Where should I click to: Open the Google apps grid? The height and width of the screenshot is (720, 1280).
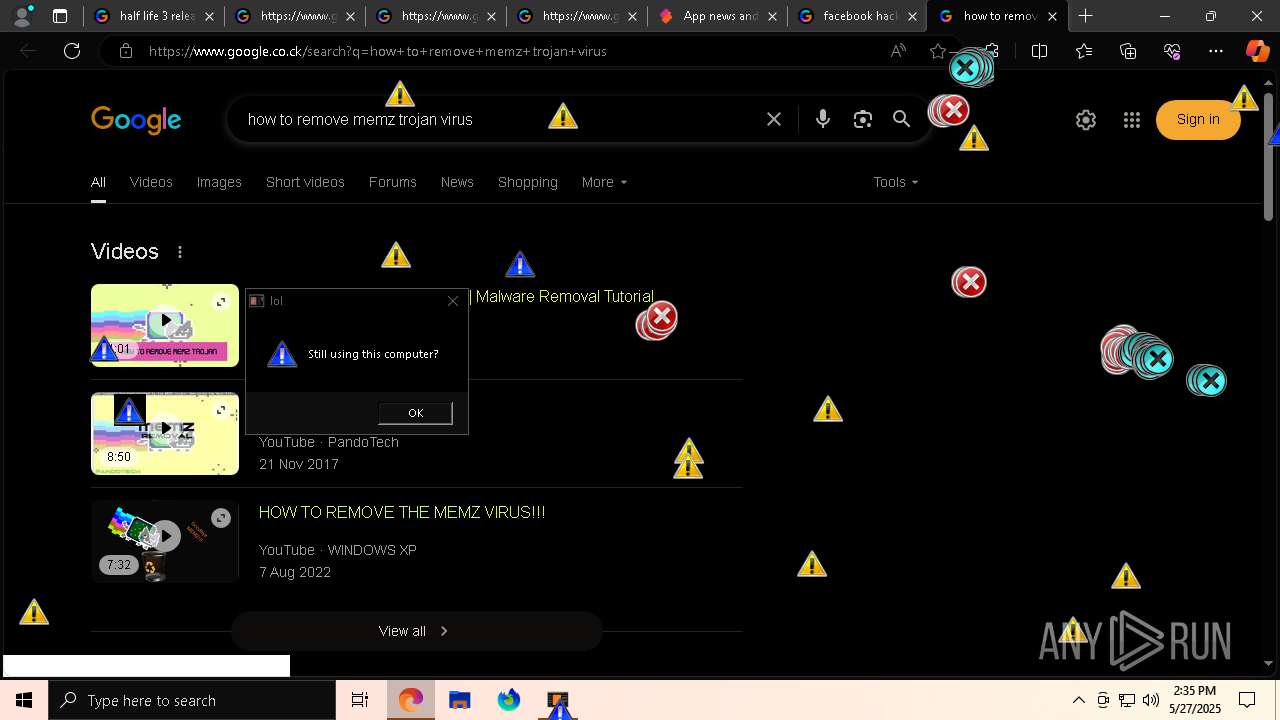point(1132,120)
